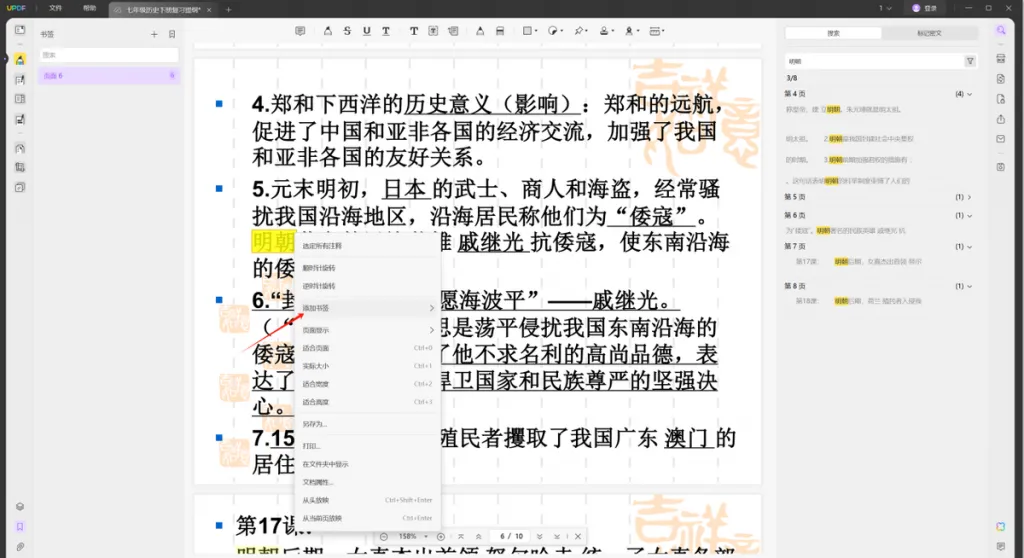1024x558 pixels.
Task: Click the zoom out minus button
Action: 384,536
